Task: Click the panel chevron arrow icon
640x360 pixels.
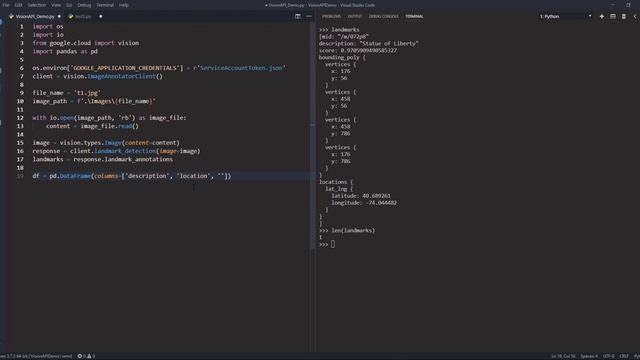Action: pyautogui.click(x=635, y=16)
